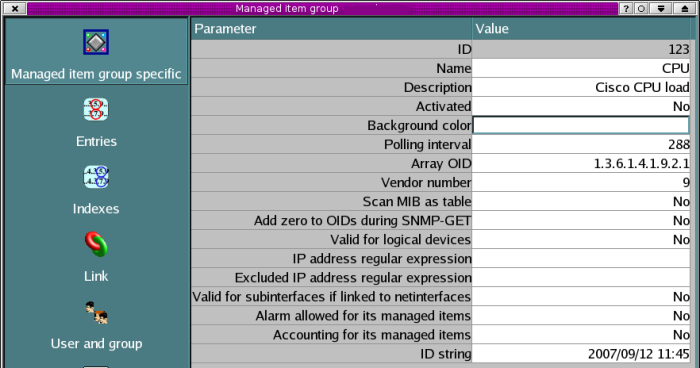Select the Background color value field

coord(581,125)
